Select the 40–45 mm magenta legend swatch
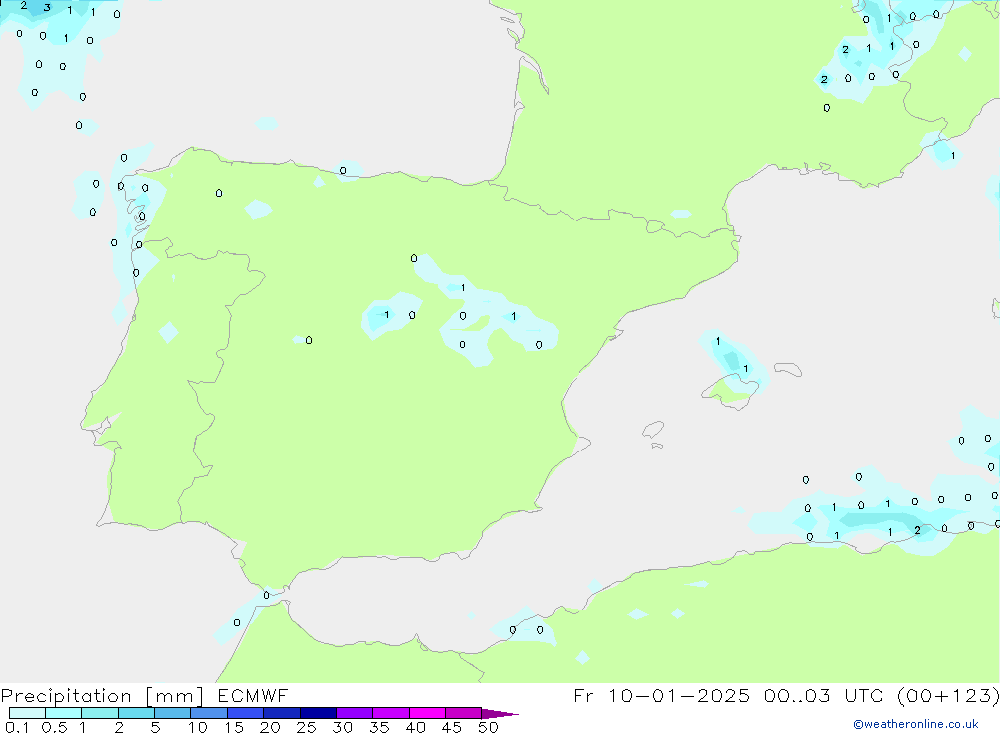The width and height of the screenshot is (1000, 733). 427,713
